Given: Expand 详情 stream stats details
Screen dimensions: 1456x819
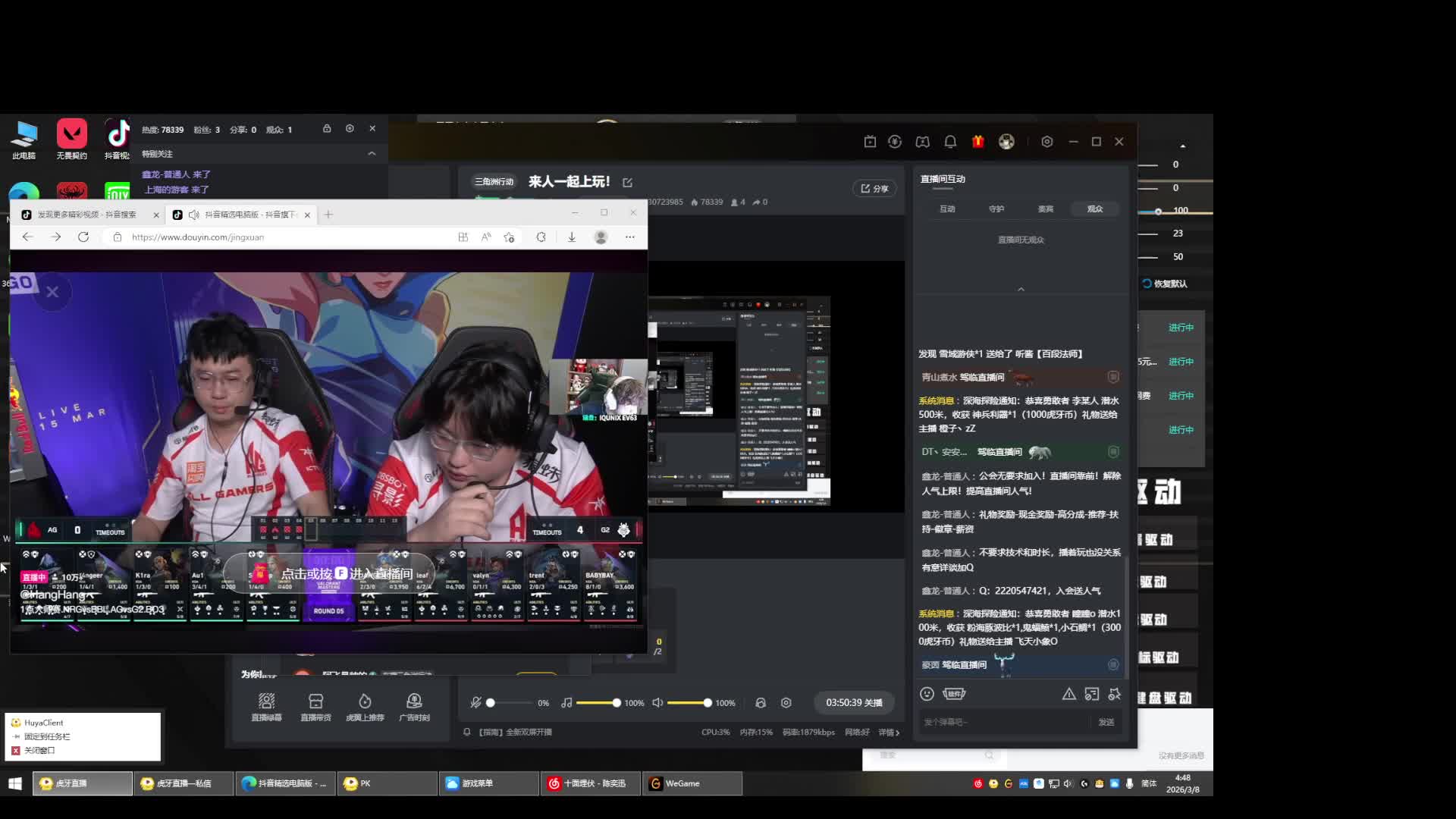Looking at the screenshot, I should point(889,733).
